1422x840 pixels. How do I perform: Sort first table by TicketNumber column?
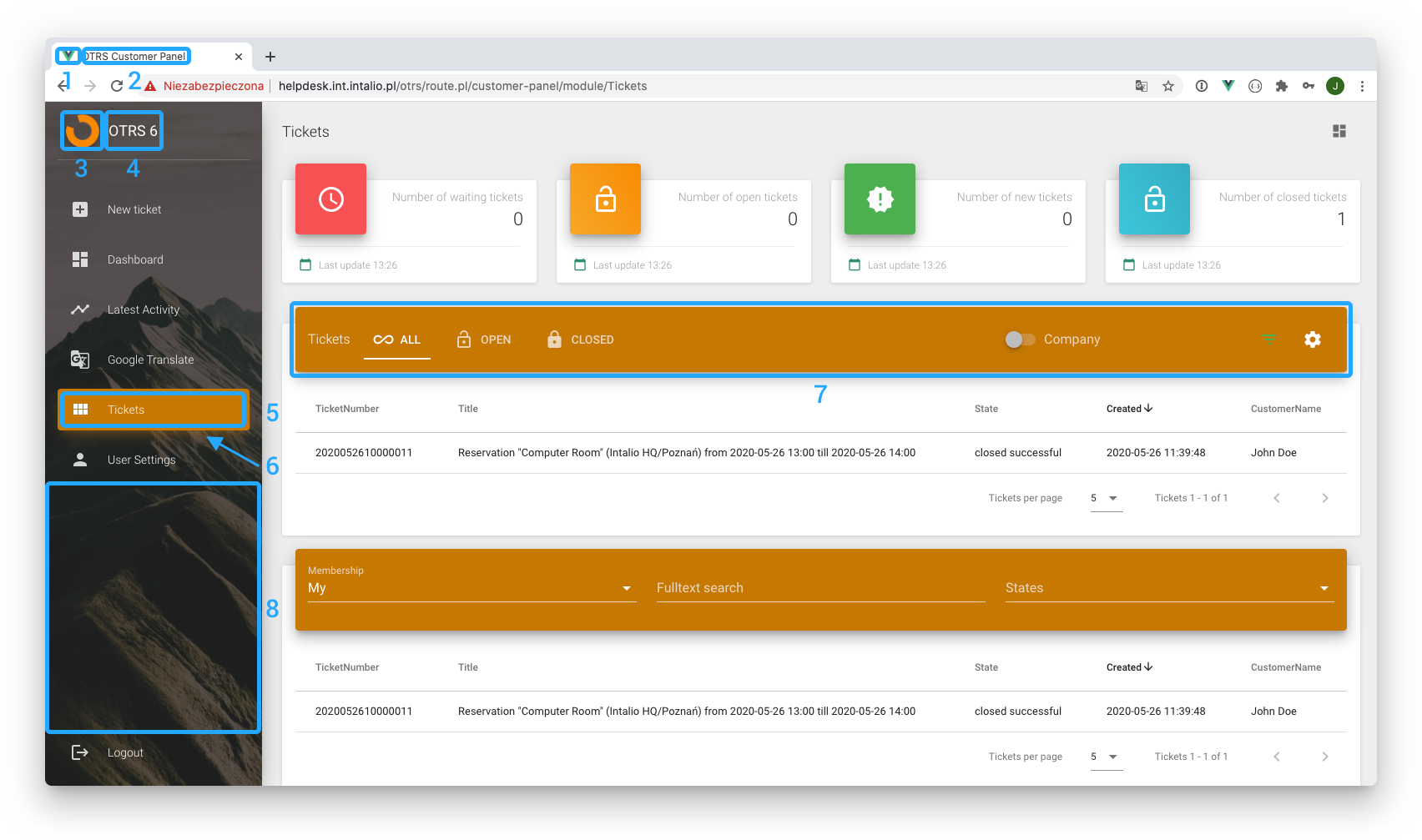point(347,409)
